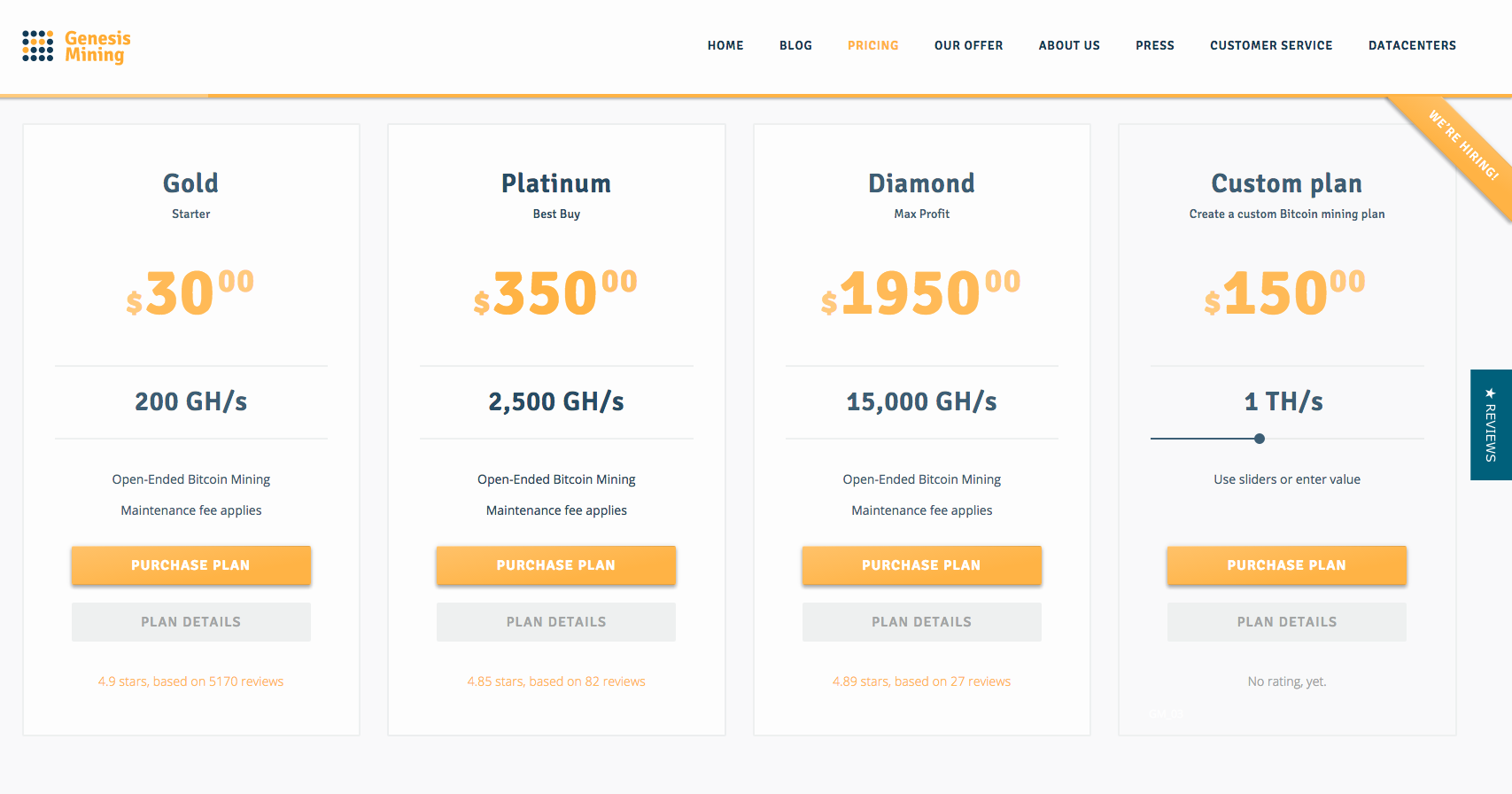
Task: Open the Blog menu item
Action: tap(795, 45)
